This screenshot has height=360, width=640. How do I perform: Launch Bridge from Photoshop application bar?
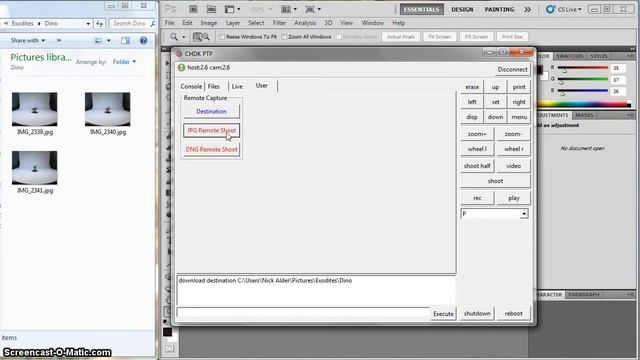[193, 9]
